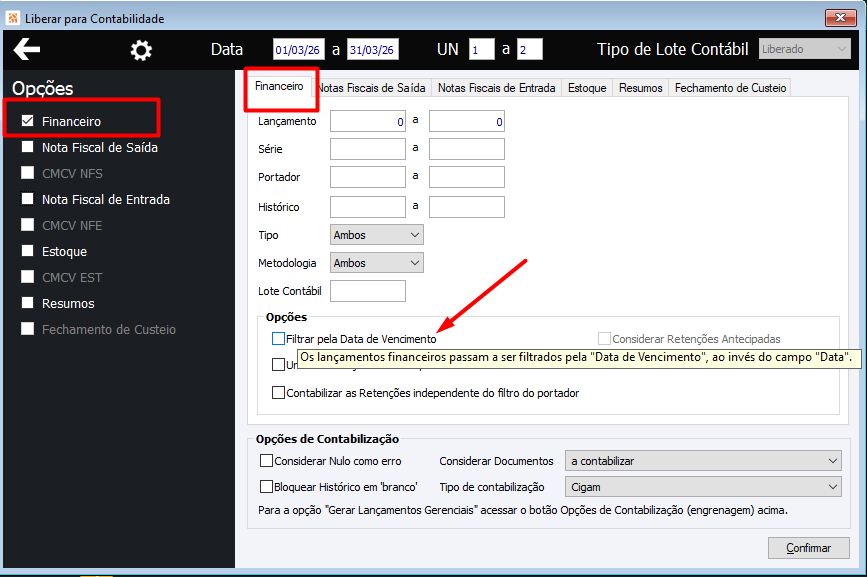Click the second Portador field

click(467, 177)
